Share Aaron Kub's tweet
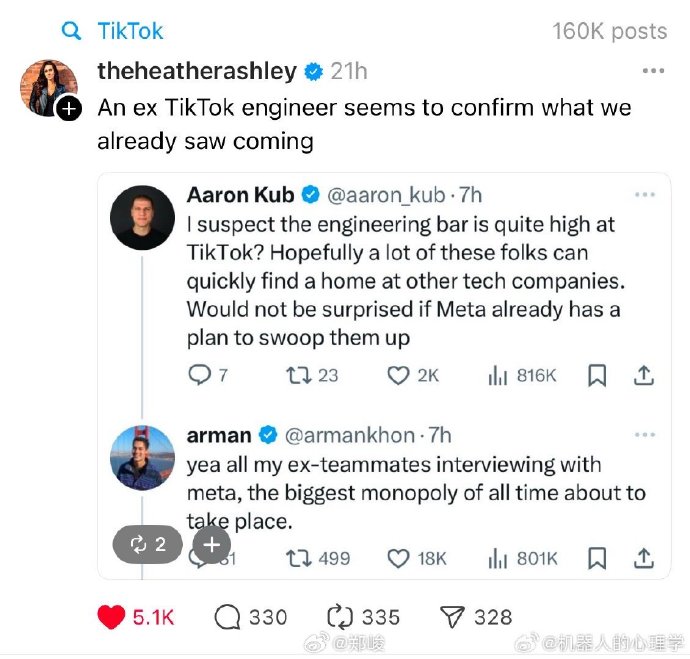Image resolution: width=690 pixels, height=659 pixels. coord(645,375)
